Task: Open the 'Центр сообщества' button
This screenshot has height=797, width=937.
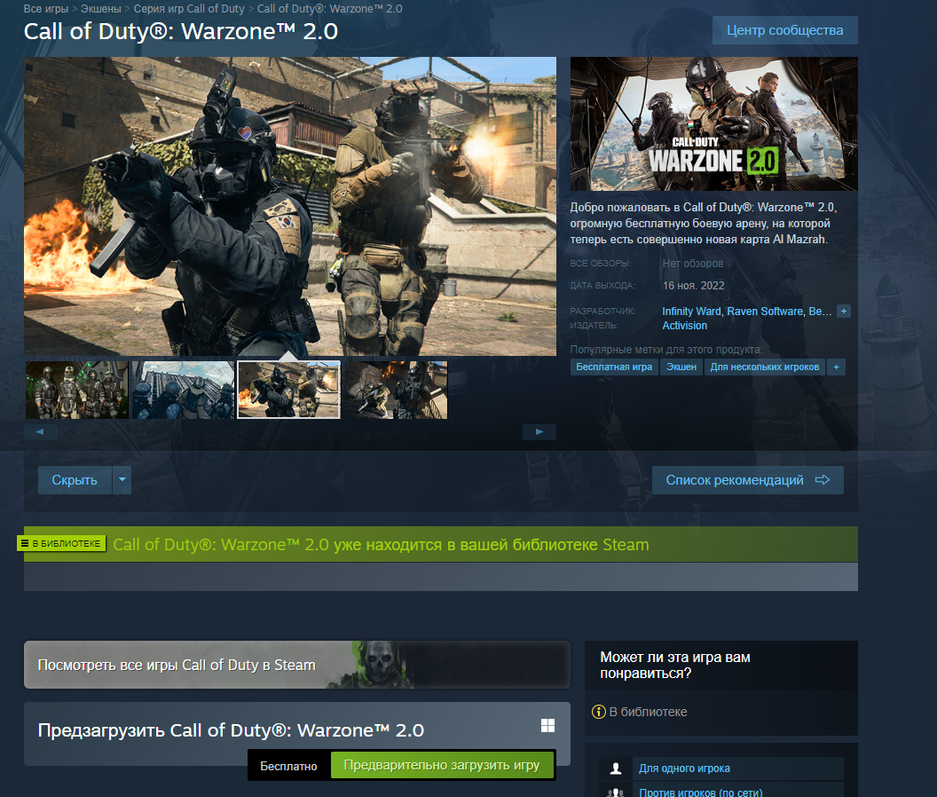Action: click(x=785, y=30)
